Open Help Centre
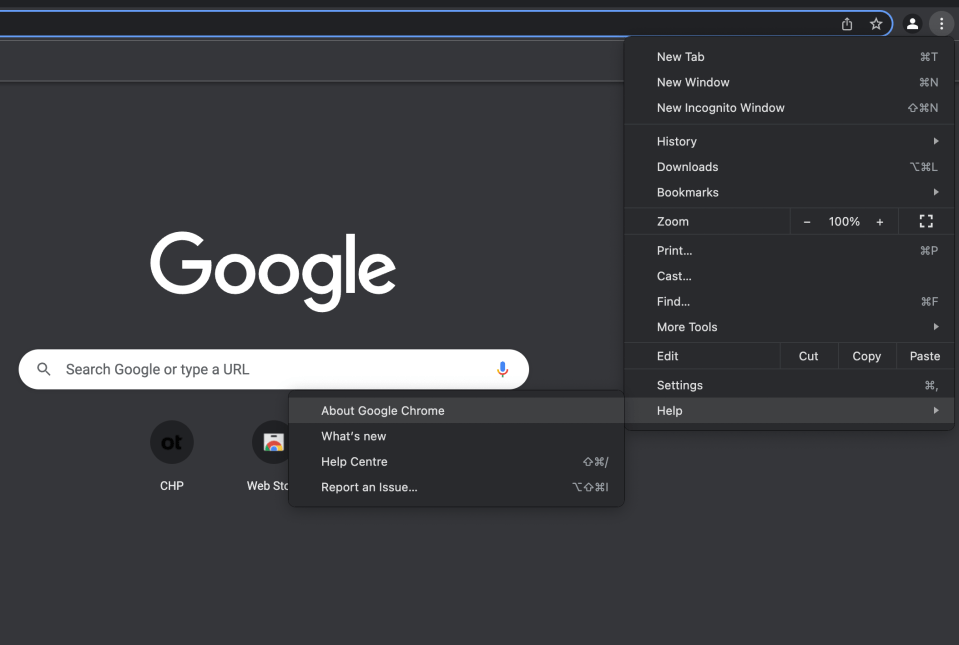 click(x=456, y=462)
